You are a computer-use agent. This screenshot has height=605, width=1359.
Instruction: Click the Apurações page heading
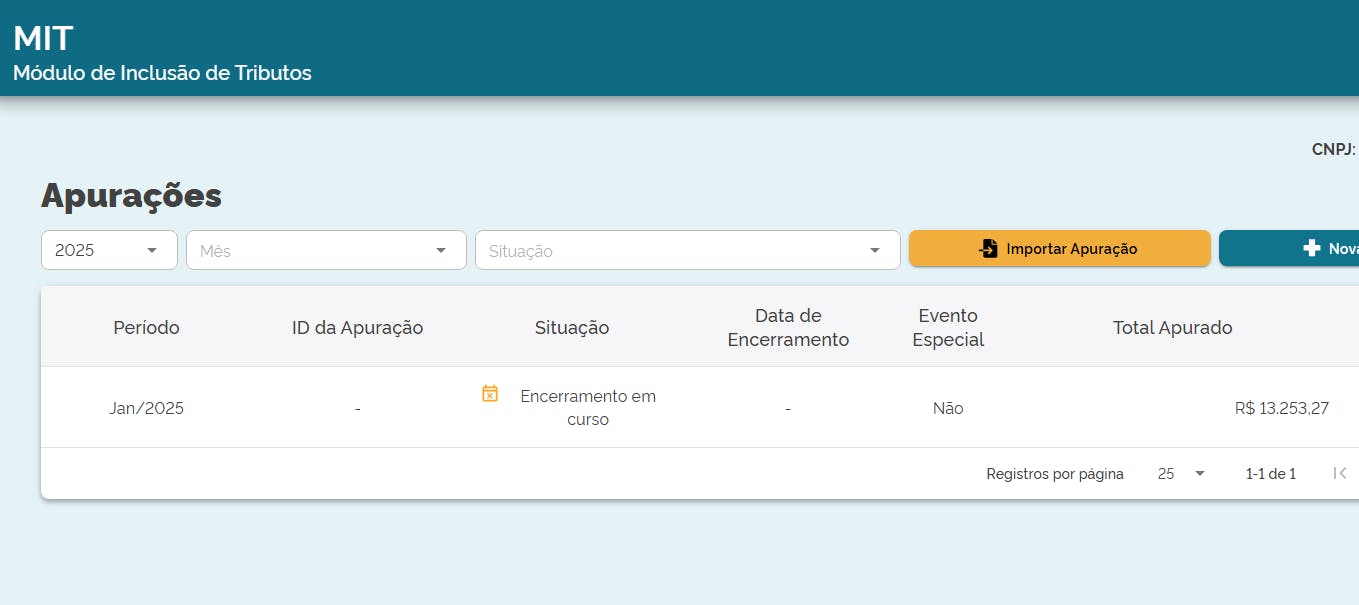[131, 195]
